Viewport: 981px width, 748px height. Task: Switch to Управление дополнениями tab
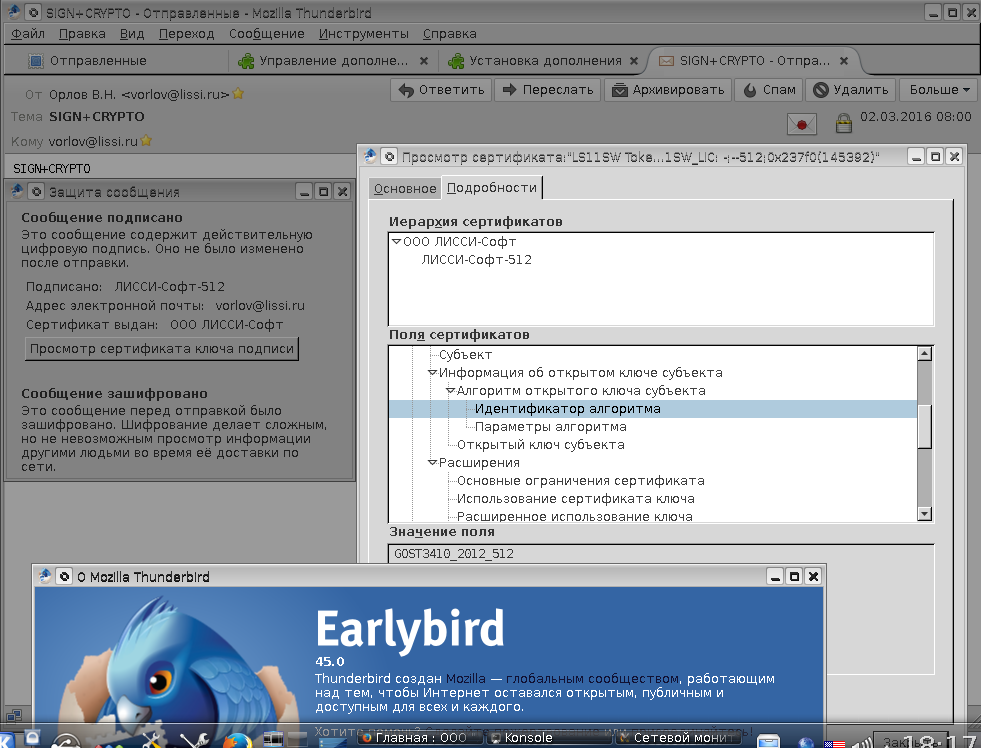click(x=333, y=61)
